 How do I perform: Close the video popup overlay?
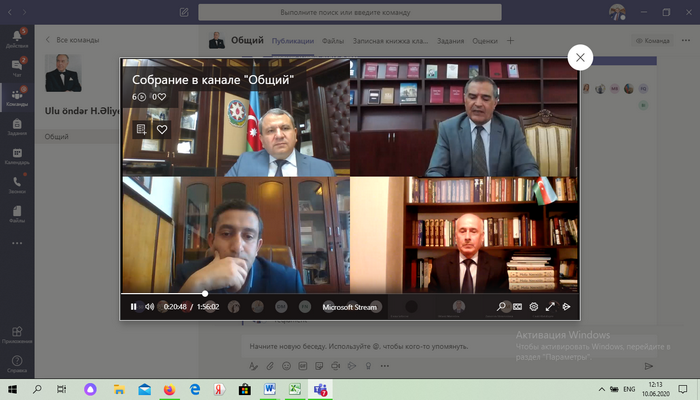point(580,58)
